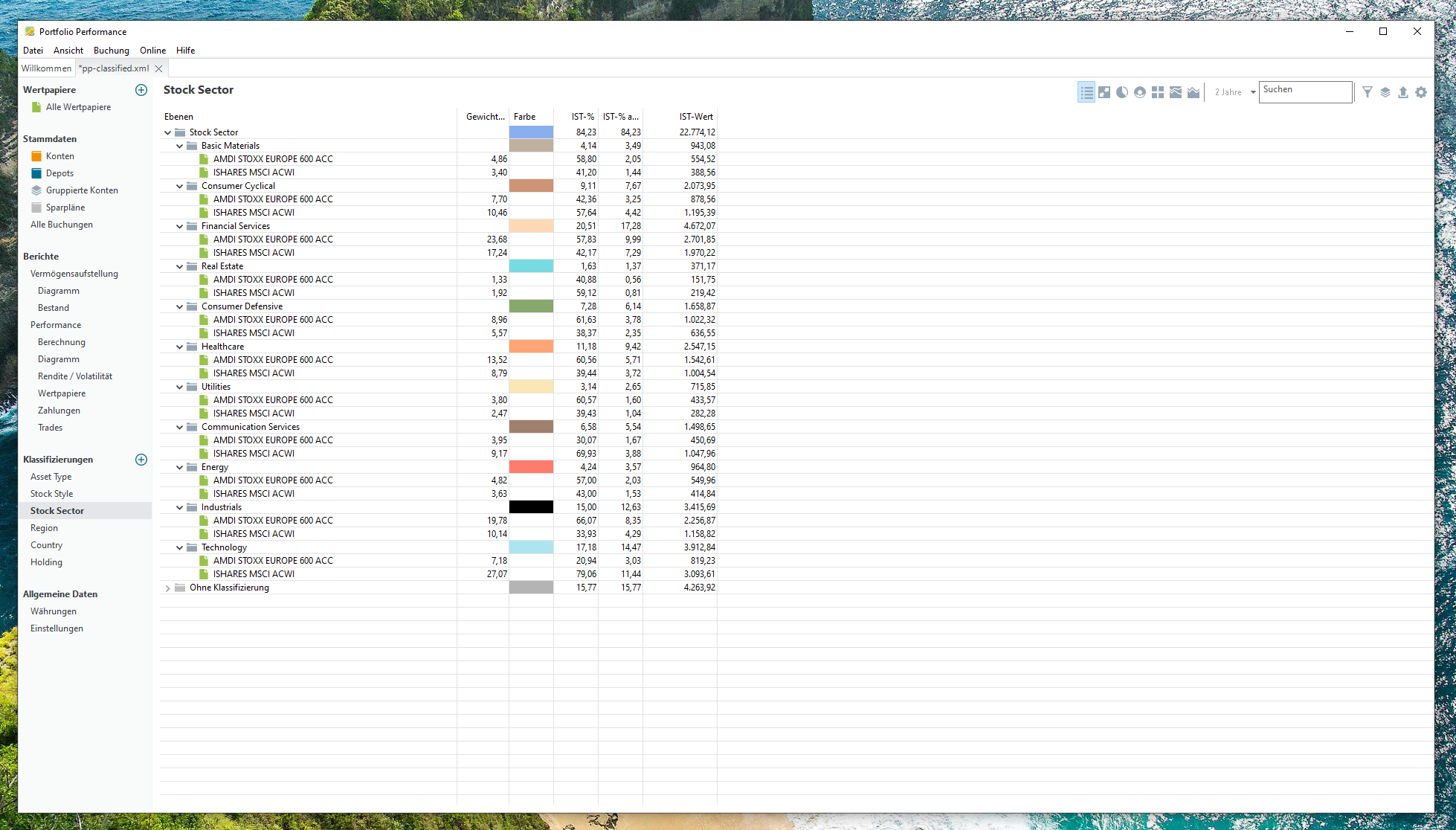The height and width of the screenshot is (830, 1456).
Task: Click the Energy red color swatch
Action: pyautogui.click(x=531, y=467)
